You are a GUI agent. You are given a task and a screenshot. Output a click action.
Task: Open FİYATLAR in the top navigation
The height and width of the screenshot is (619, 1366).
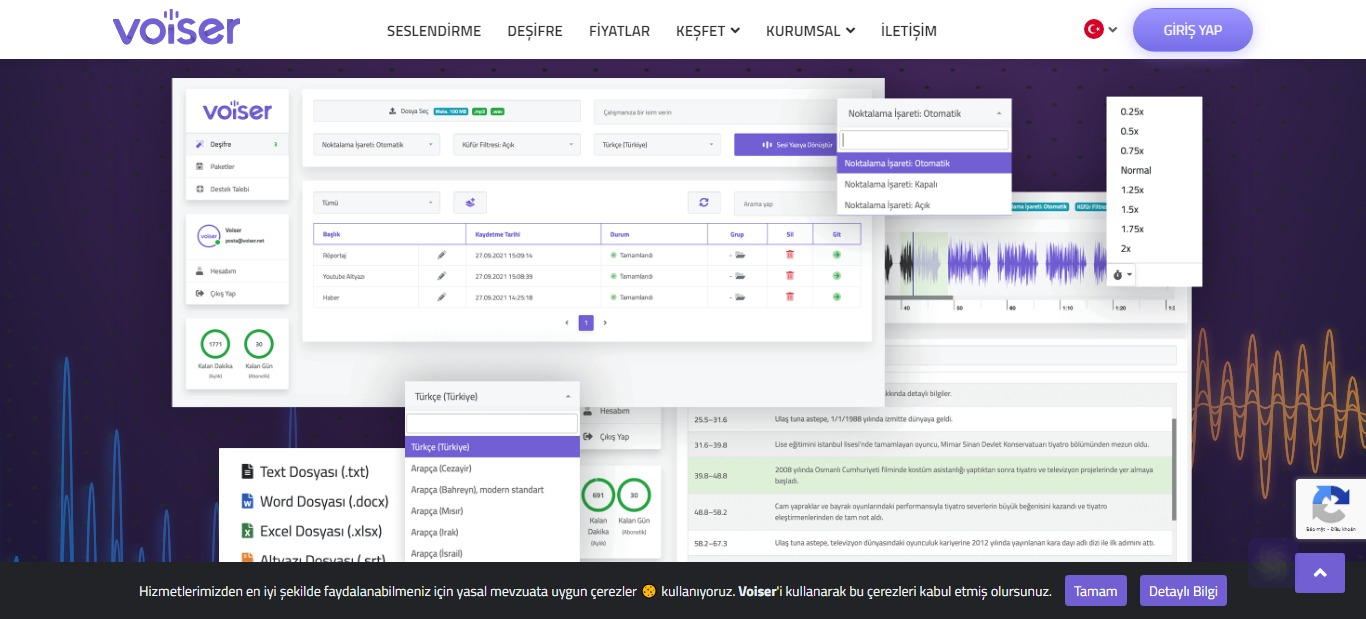coord(619,31)
